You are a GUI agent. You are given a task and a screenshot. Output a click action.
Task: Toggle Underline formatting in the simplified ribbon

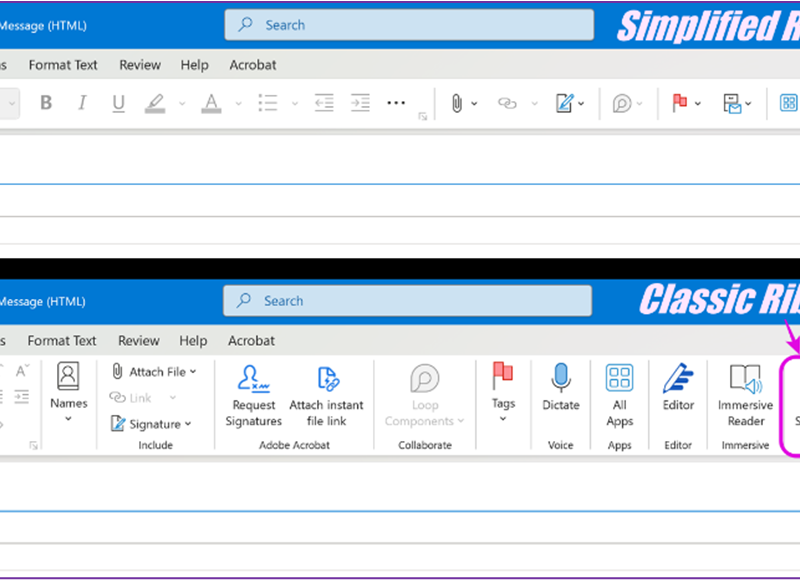[118, 103]
